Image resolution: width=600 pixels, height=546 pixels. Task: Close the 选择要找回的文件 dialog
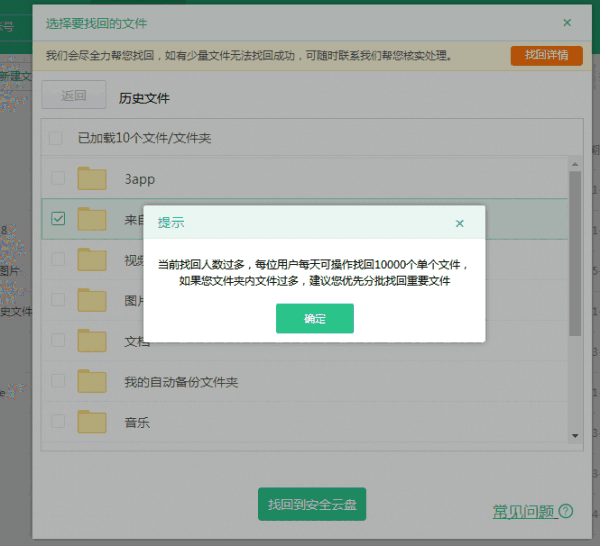[567, 23]
